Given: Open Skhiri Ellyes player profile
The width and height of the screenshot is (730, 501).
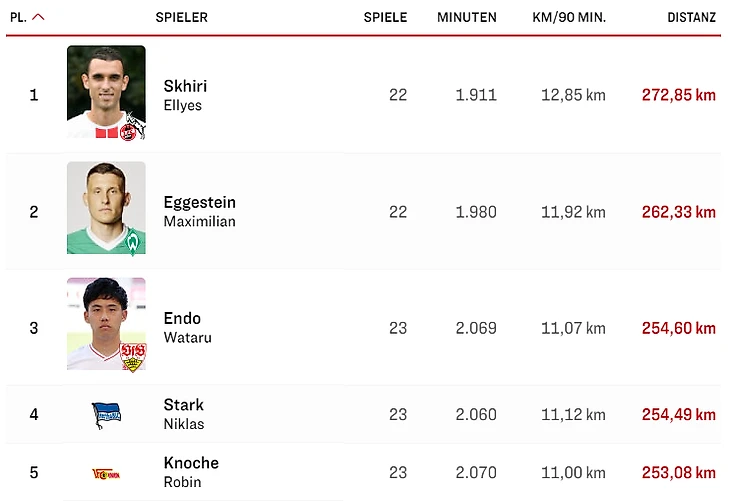Looking at the screenshot, I should [x=185, y=95].
